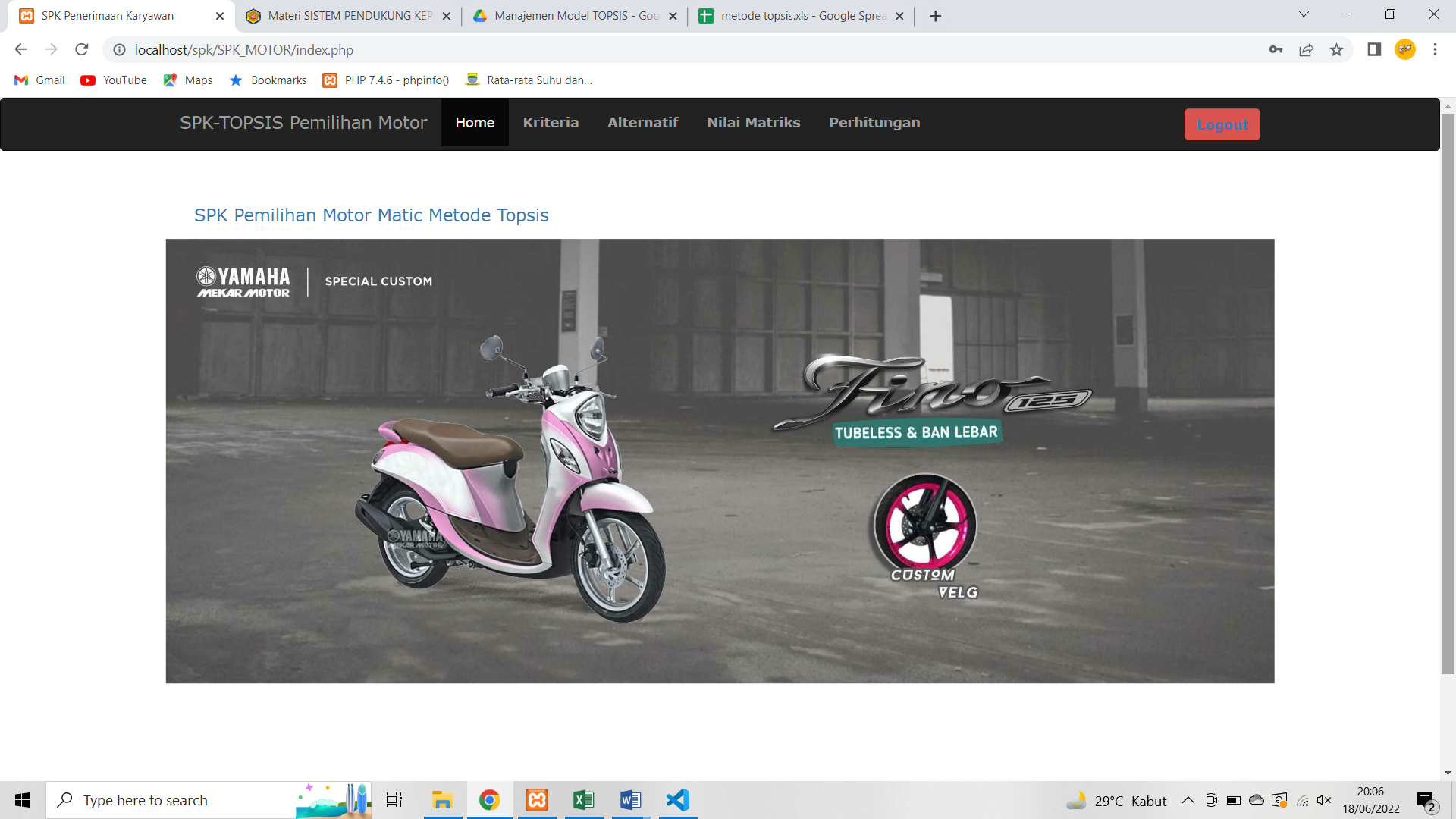Reload the SPK_MOTOR page
The image size is (1456, 819).
82,49
